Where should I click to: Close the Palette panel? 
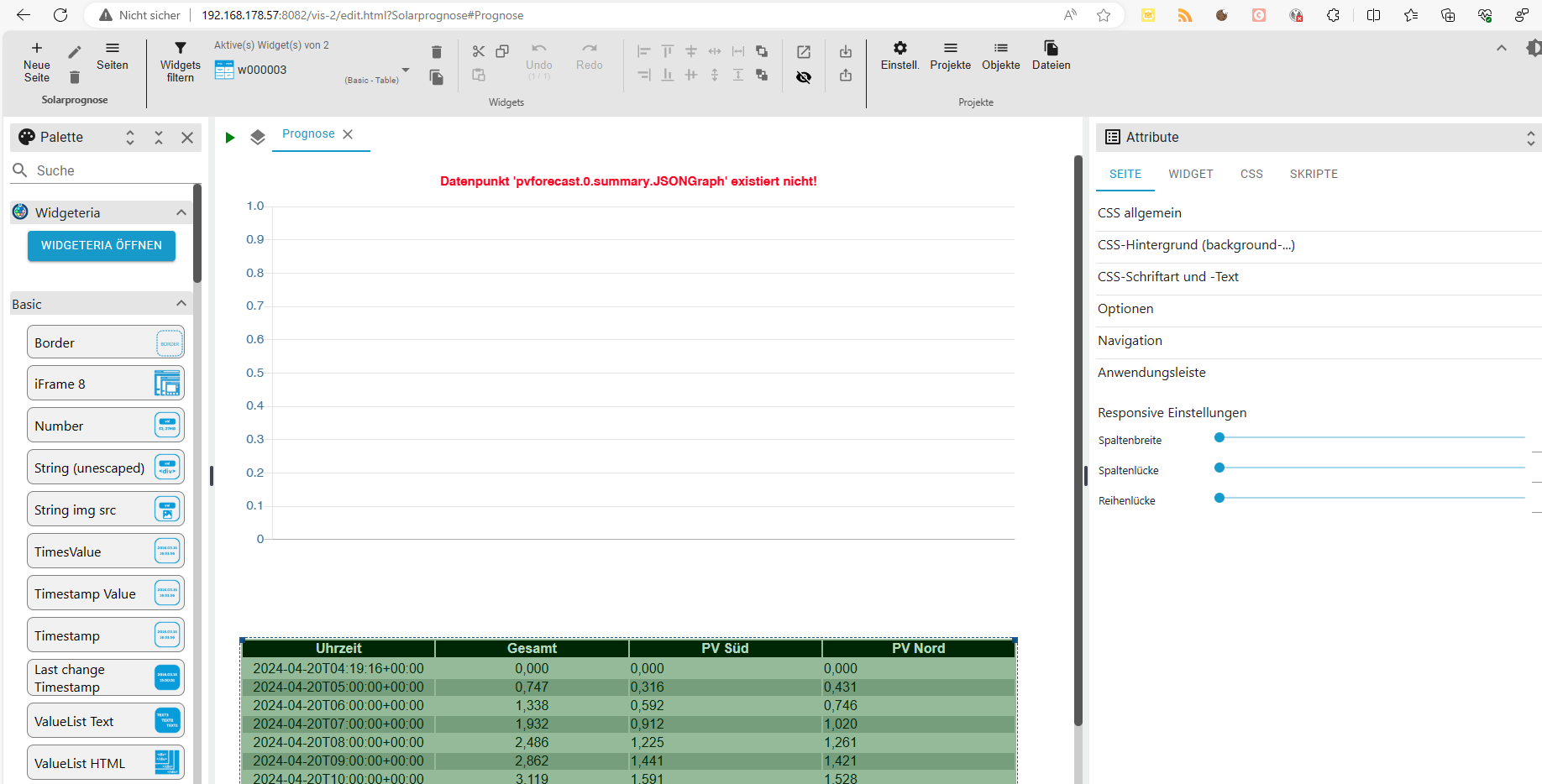coord(187,138)
